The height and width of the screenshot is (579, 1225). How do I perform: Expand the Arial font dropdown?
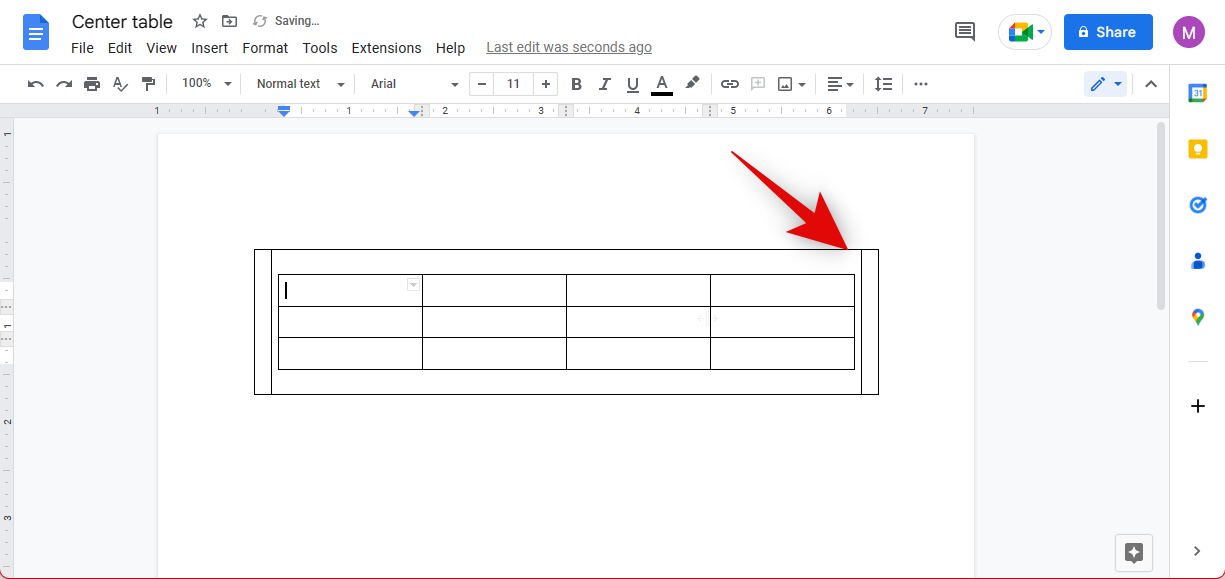[414, 84]
